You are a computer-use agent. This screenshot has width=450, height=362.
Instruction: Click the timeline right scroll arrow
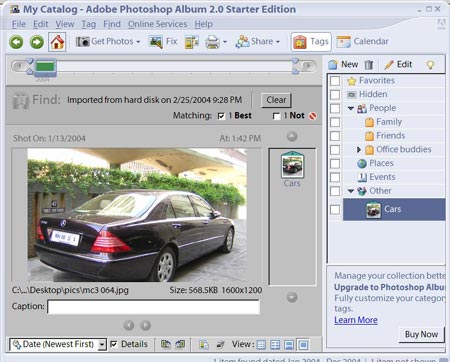point(308,66)
